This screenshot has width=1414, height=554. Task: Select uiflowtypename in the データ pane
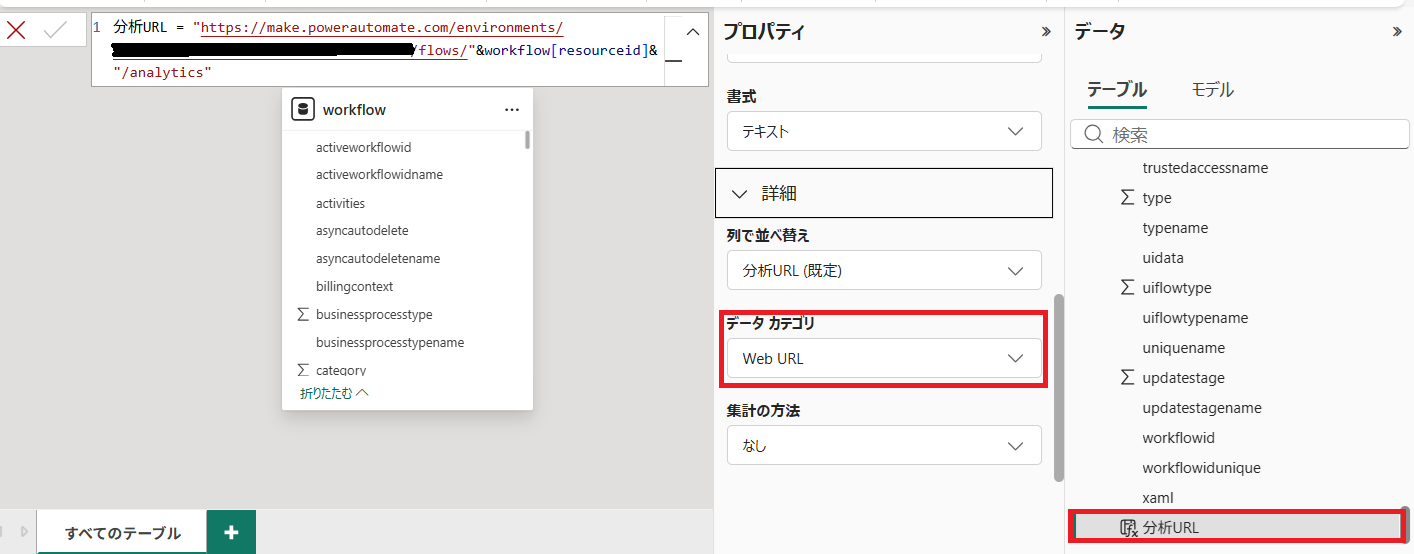(x=1195, y=318)
